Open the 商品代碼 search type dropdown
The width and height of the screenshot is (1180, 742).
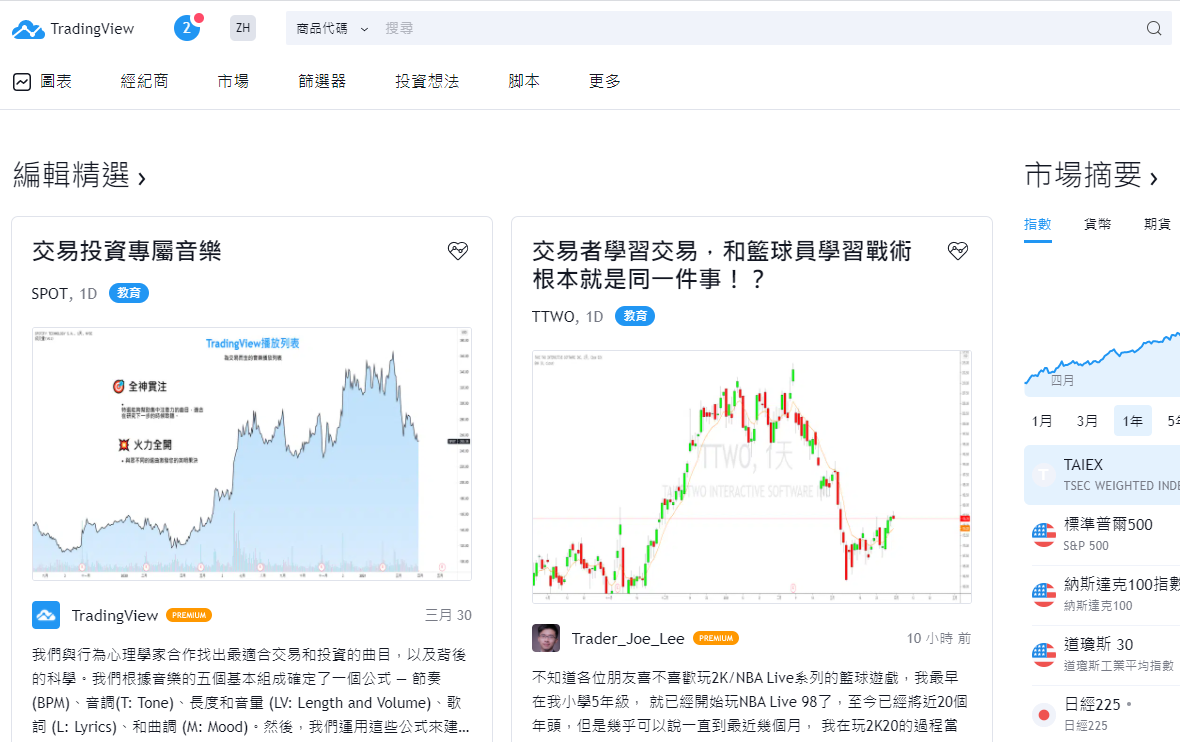(332, 29)
